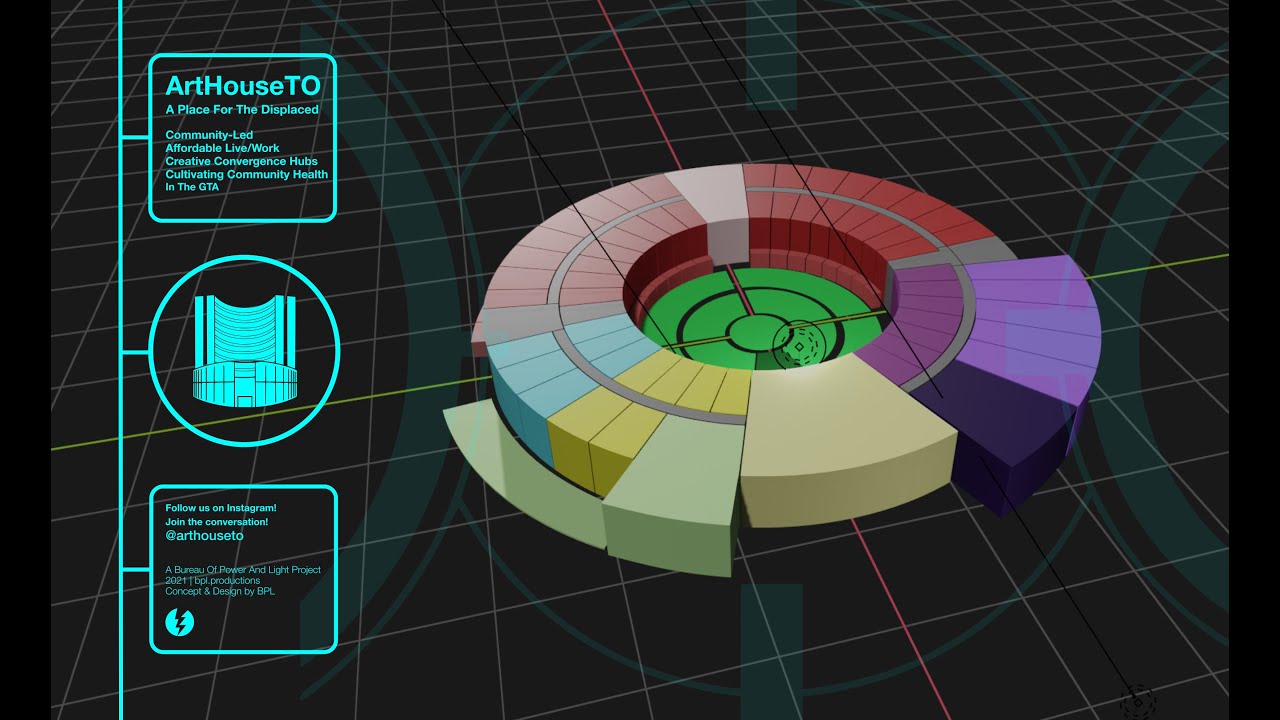This screenshot has width=1280, height=720.
Task: Open the @arthouseto Instagram handle
Action: 205,536
